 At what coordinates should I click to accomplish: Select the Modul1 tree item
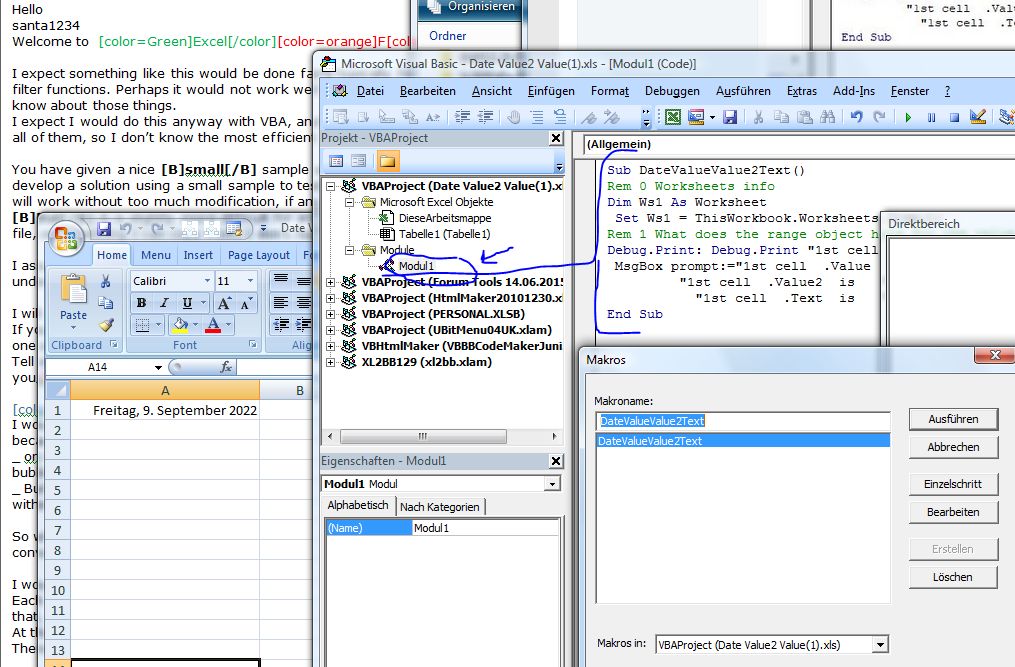pos(416,266)
